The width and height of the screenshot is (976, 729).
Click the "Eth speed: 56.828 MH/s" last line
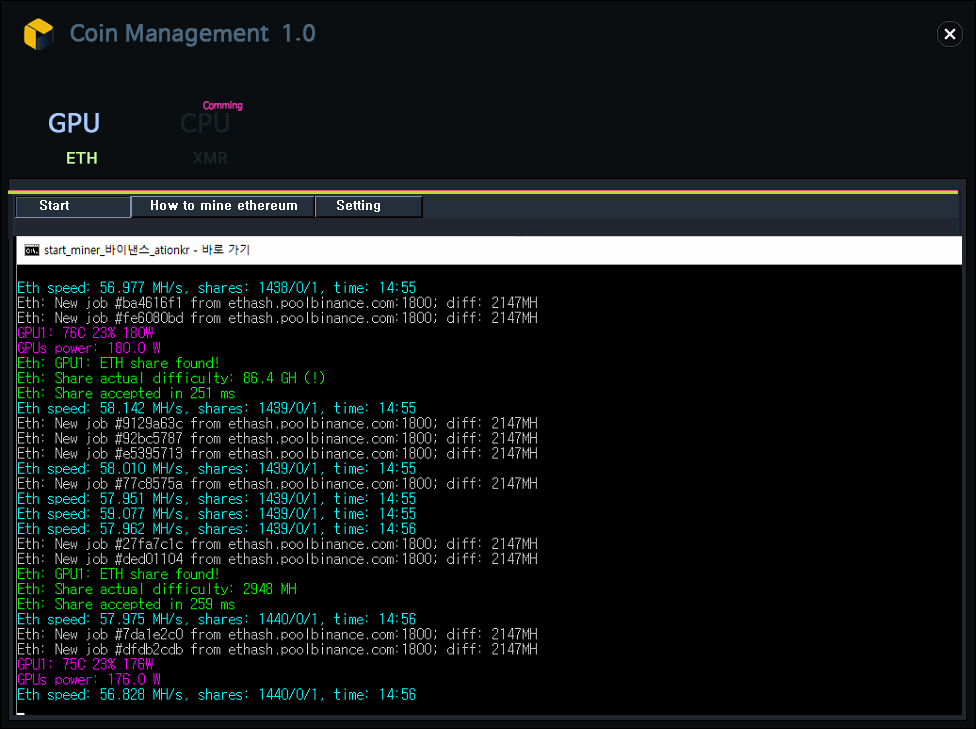point(216,694)
